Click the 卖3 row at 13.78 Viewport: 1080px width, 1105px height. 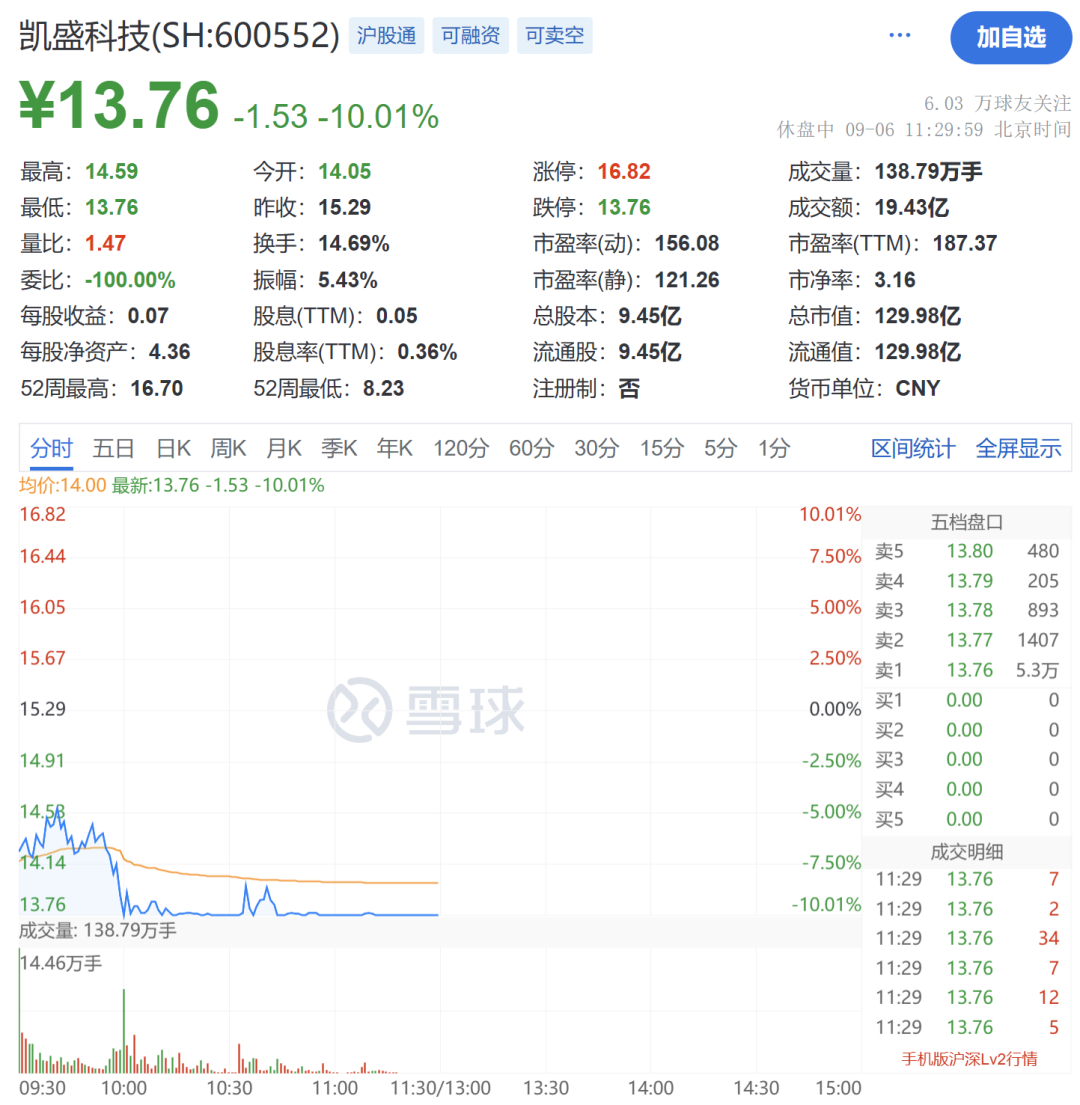point(967,610)
